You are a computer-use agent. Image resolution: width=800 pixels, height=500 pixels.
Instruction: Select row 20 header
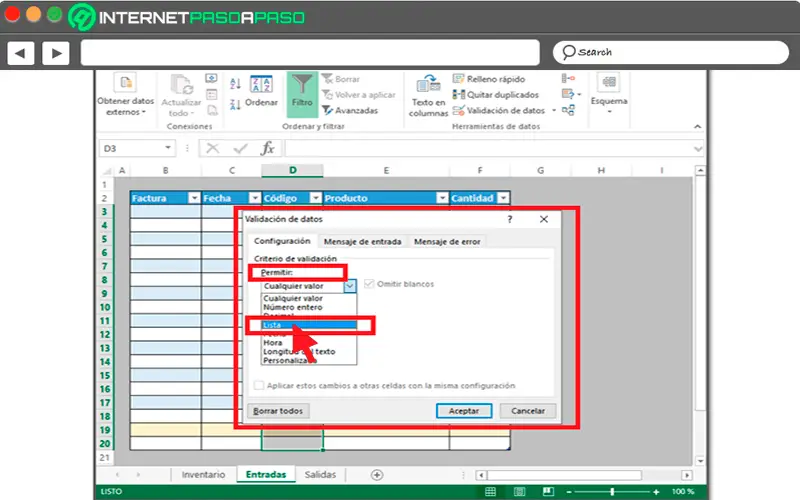[x=105, y=444]
